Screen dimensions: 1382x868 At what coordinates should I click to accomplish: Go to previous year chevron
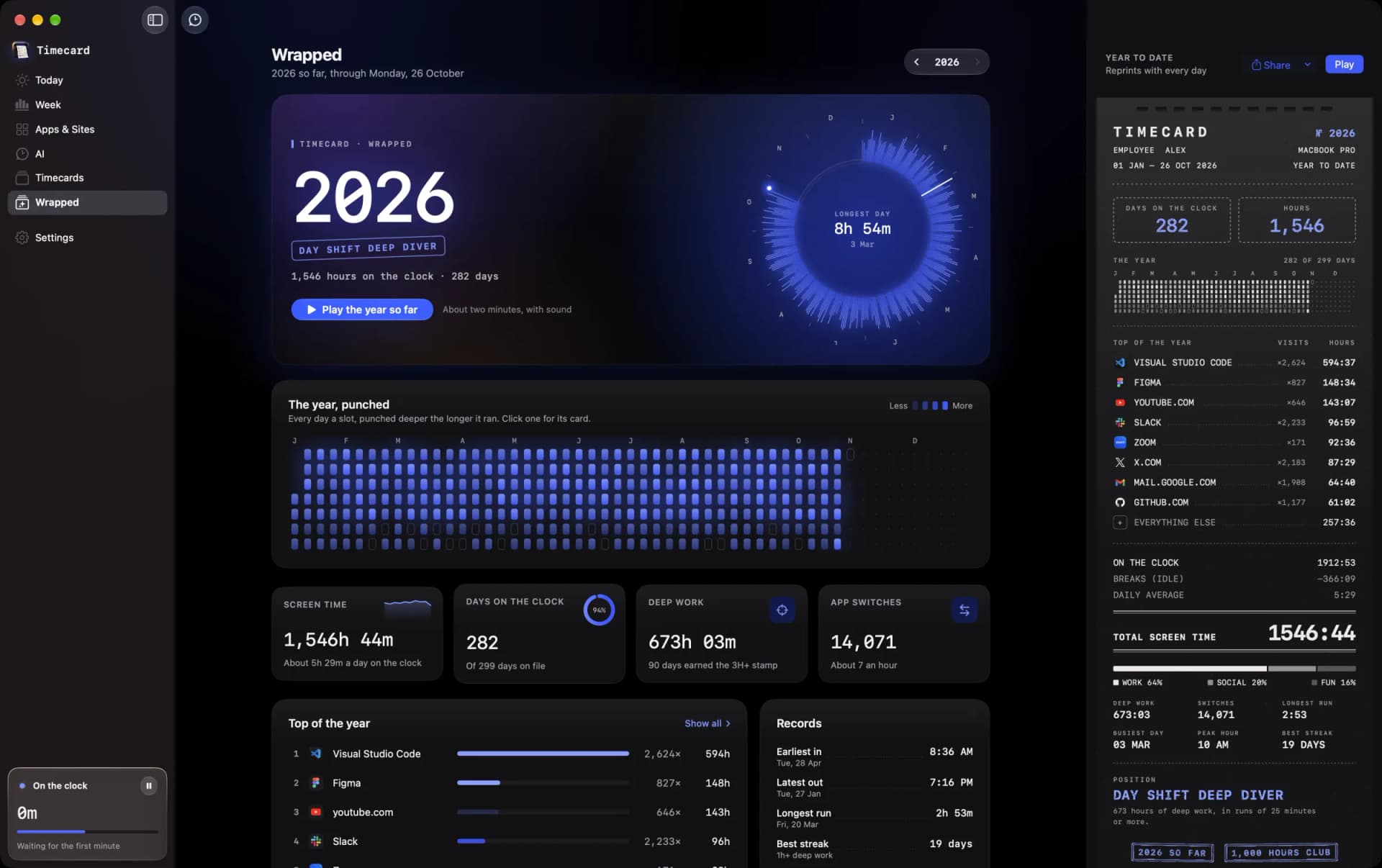click(x=916, y=62)
